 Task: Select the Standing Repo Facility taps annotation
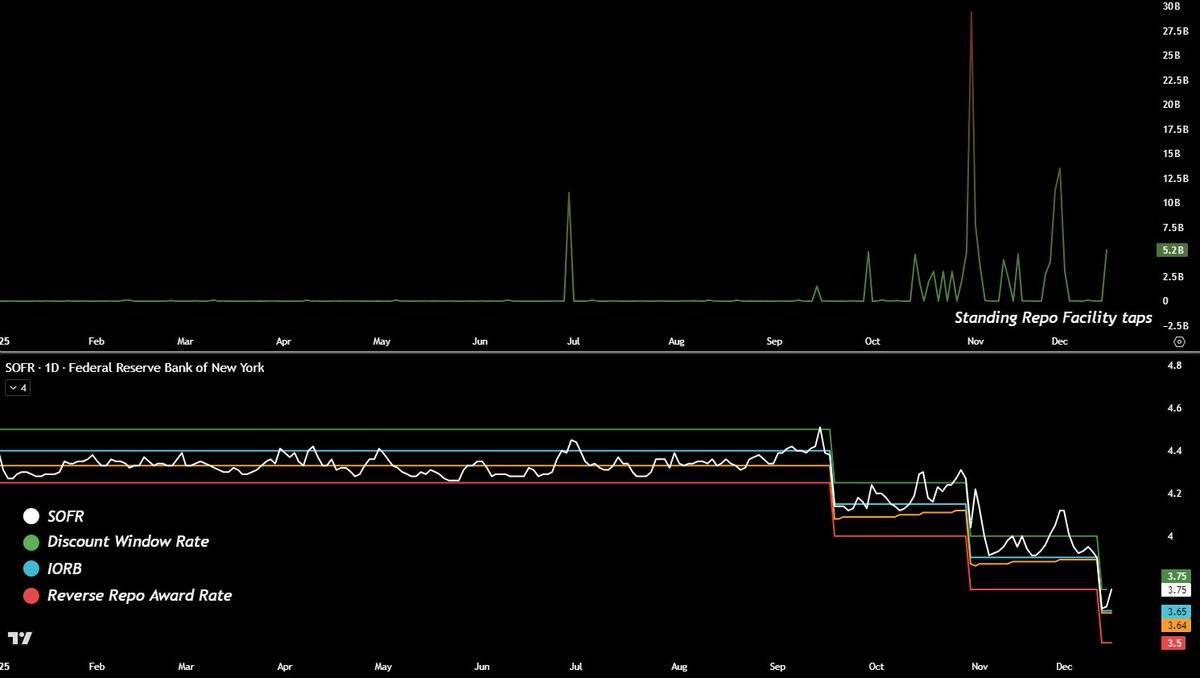coord(1052,318)
